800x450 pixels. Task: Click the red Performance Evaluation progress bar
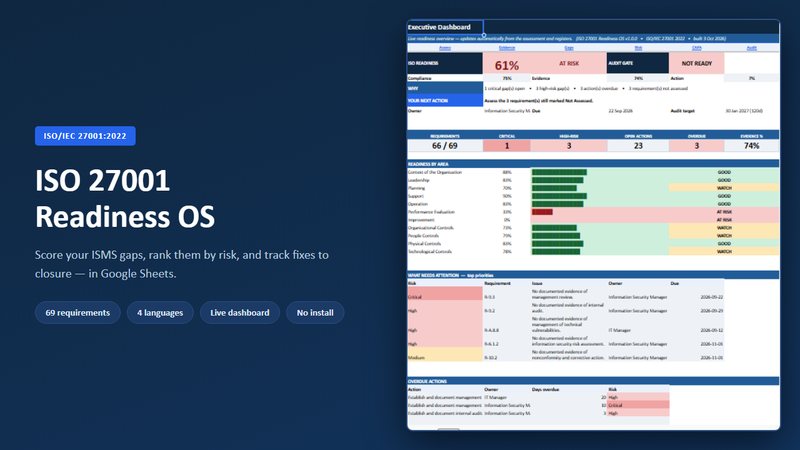(542, 212)
